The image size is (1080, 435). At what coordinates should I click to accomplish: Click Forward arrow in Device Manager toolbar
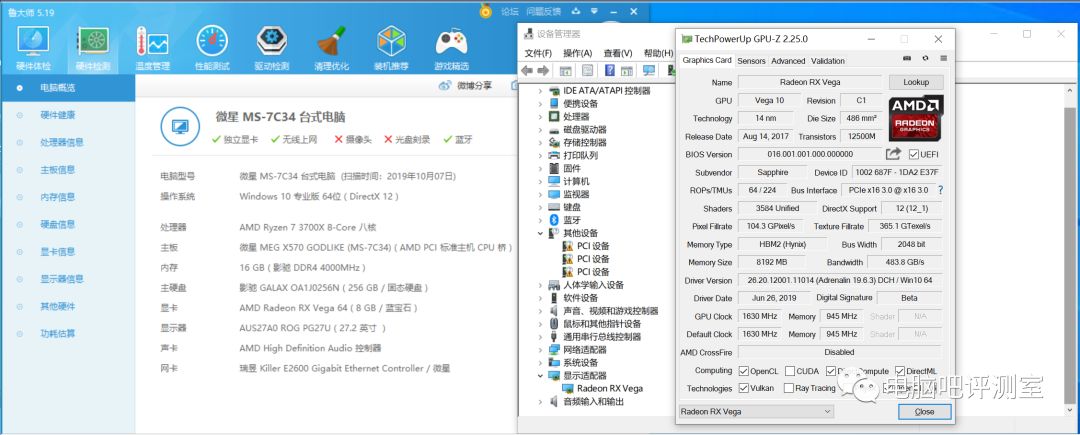[543, 70]
